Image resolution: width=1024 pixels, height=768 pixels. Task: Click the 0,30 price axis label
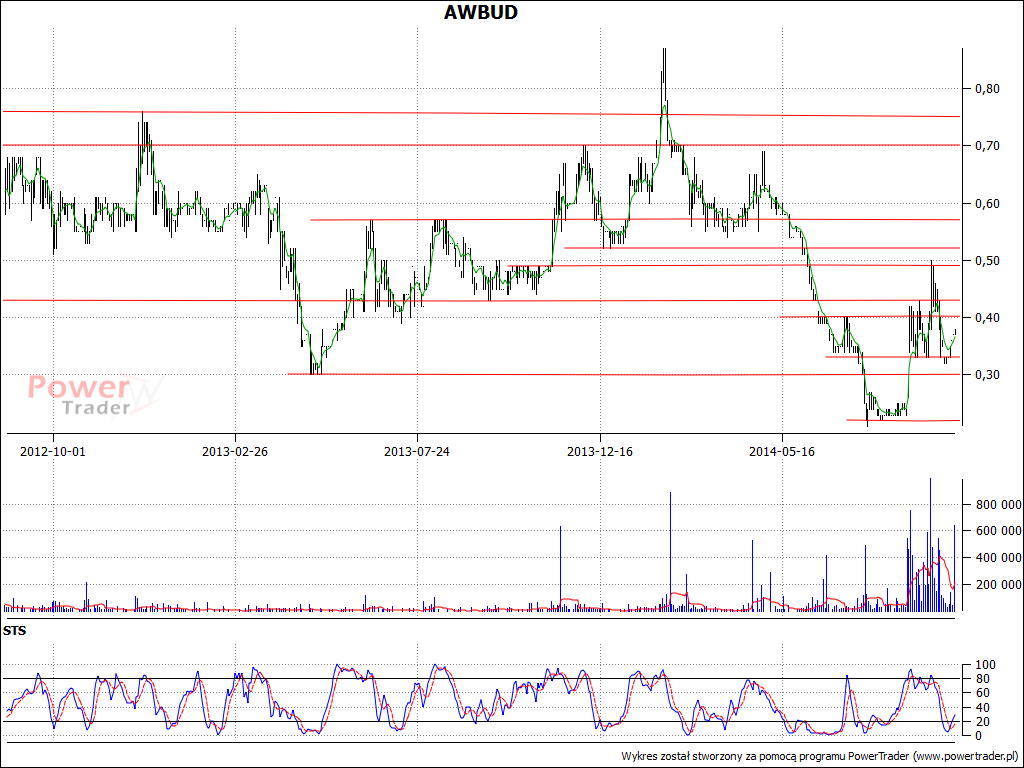point(987,374)
